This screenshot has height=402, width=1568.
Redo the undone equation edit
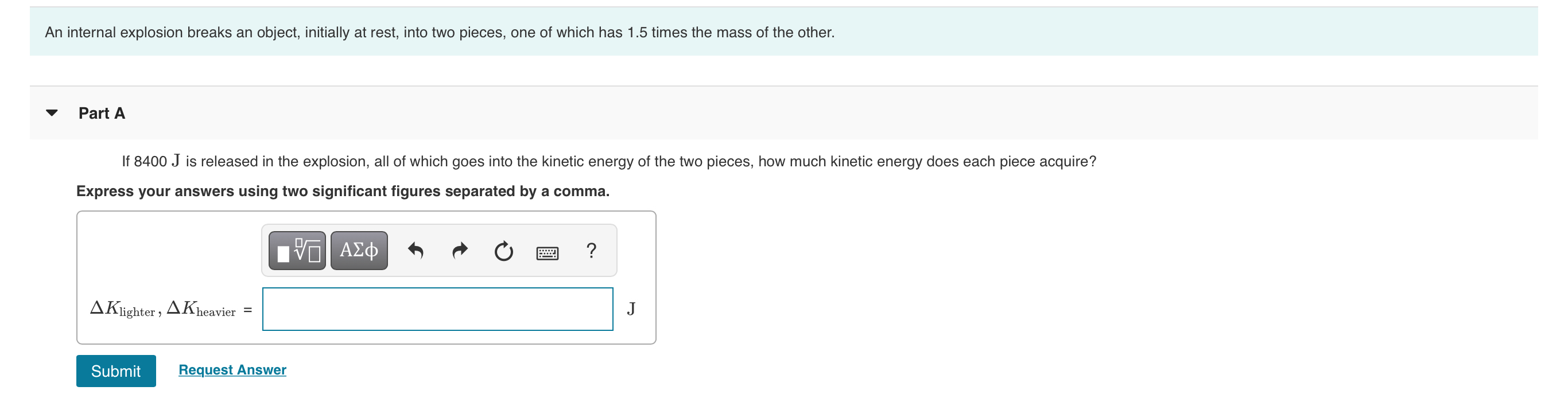(x=460, y=250)
